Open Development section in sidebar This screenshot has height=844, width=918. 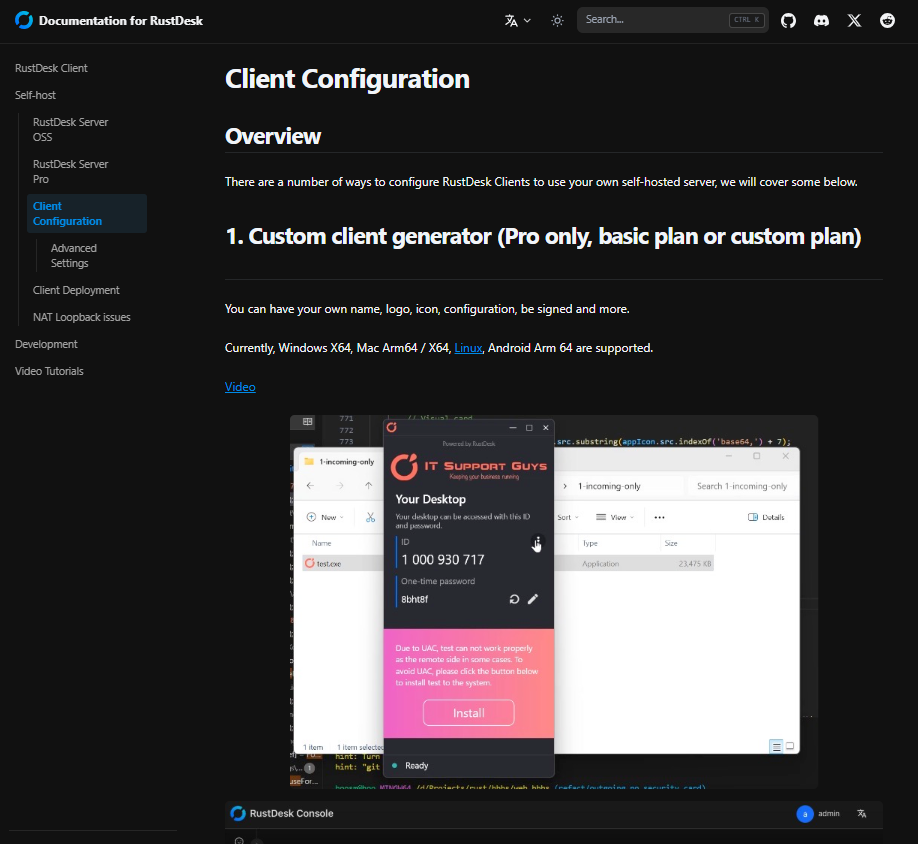pyautogui.click(x=46, y=344)
